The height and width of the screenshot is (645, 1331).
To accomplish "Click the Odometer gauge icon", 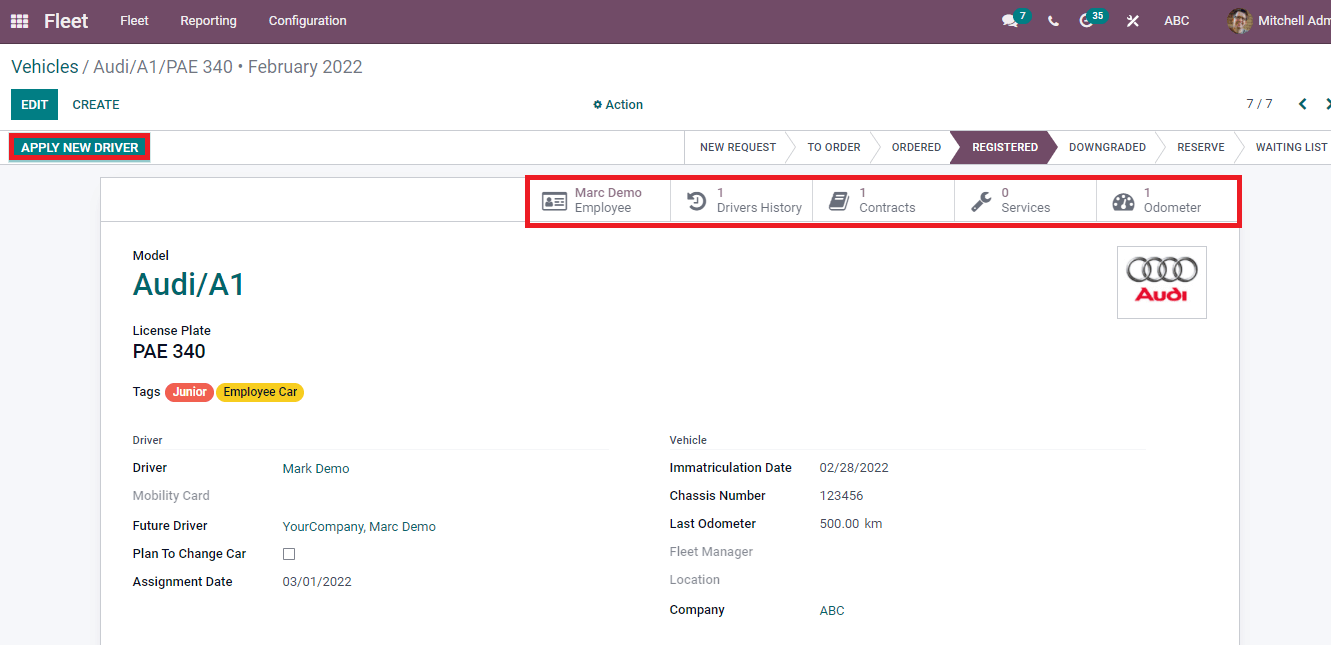I will coord(1124,201).
